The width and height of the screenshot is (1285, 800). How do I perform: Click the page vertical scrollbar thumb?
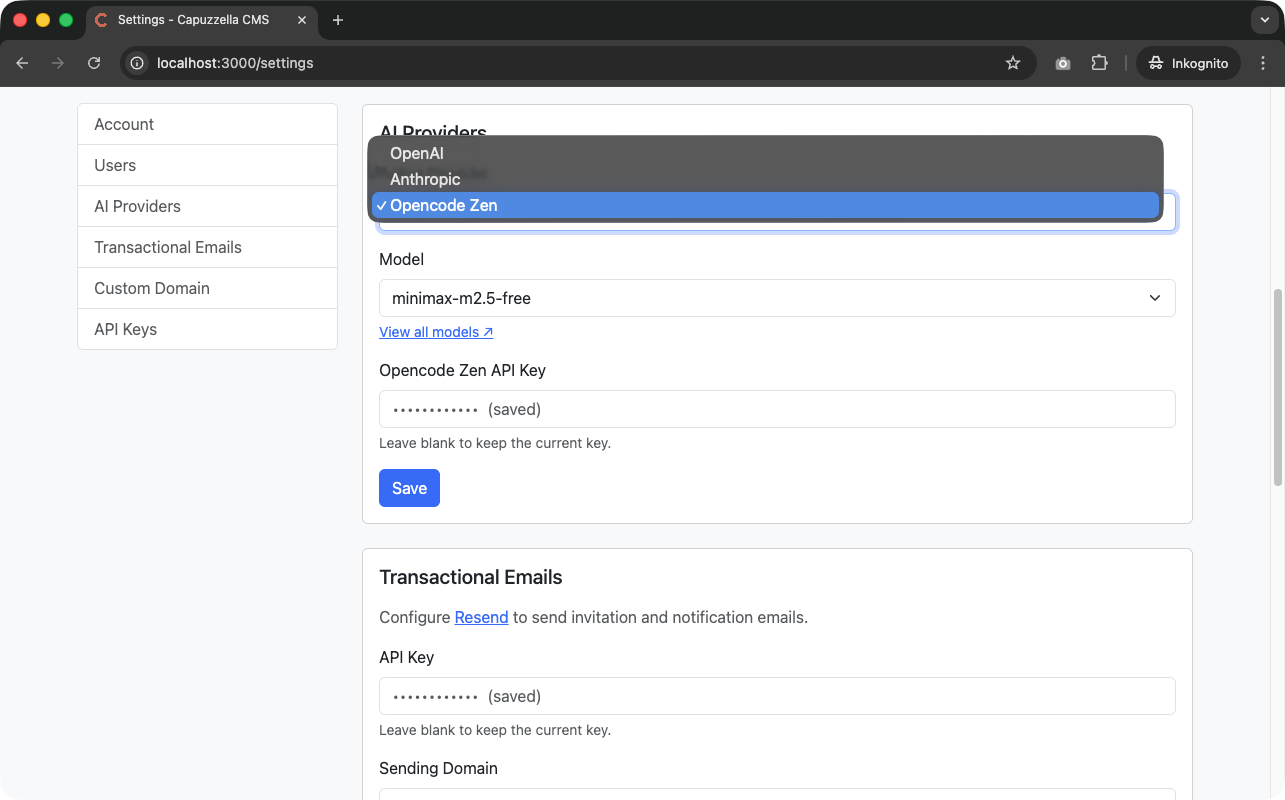point(1277,387)
